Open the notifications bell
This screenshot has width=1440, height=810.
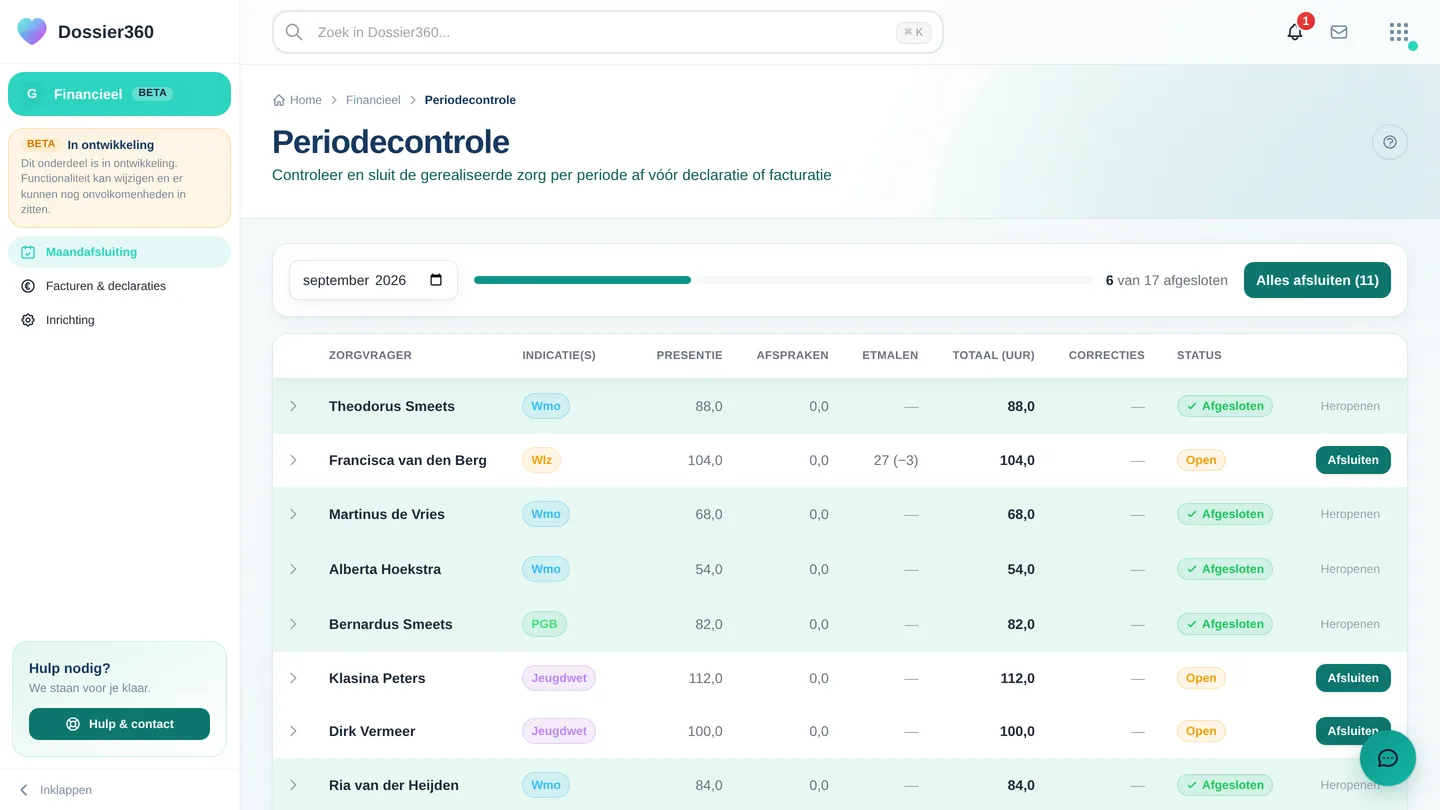click(1295, 32)
